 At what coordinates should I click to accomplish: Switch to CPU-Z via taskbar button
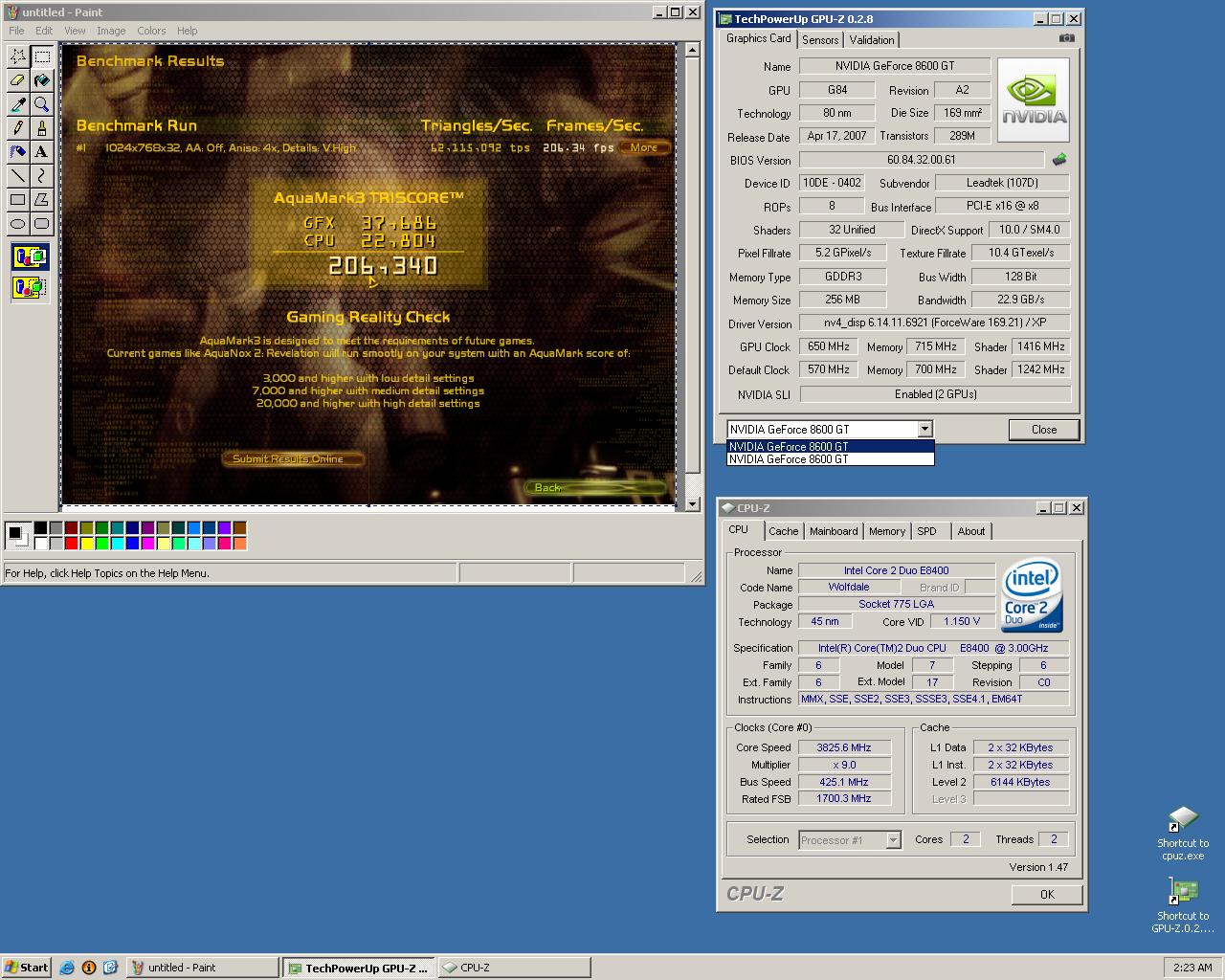(514, 968)
